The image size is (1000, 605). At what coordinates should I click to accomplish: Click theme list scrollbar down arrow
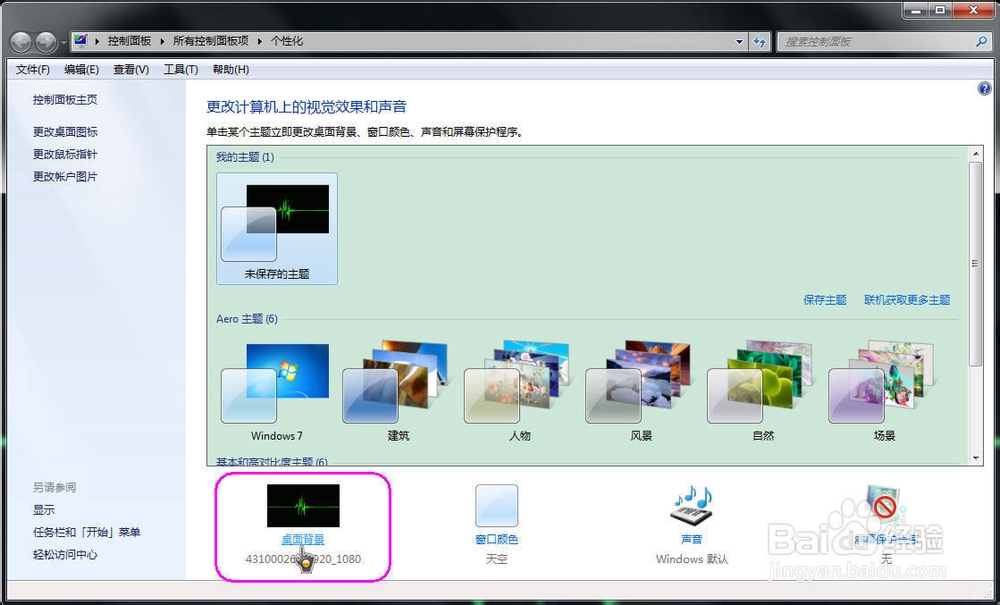pyautogui.click(x=975, y=458)
